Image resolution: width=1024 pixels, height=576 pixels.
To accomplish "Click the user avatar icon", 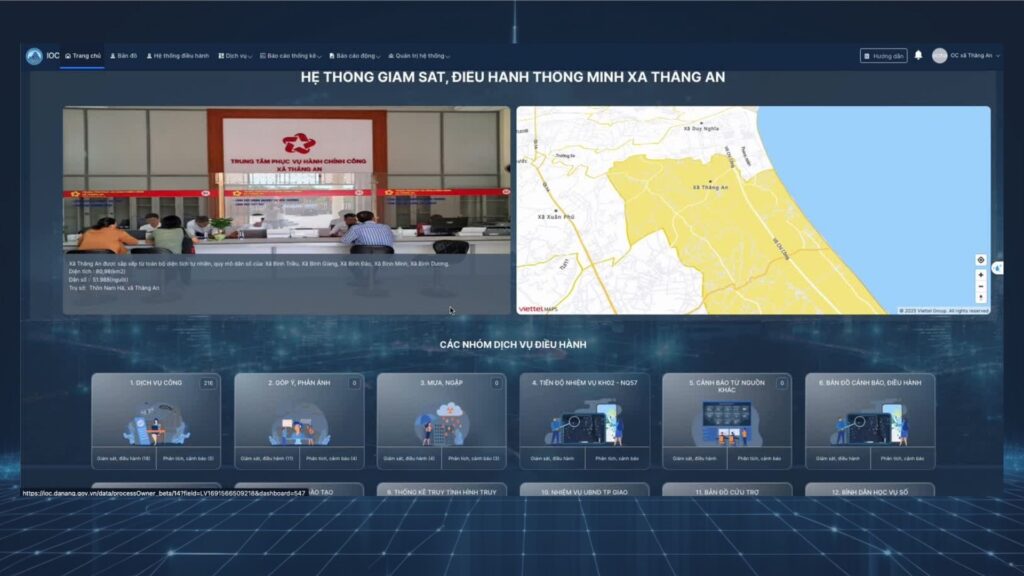I will (x=939, y=56).
